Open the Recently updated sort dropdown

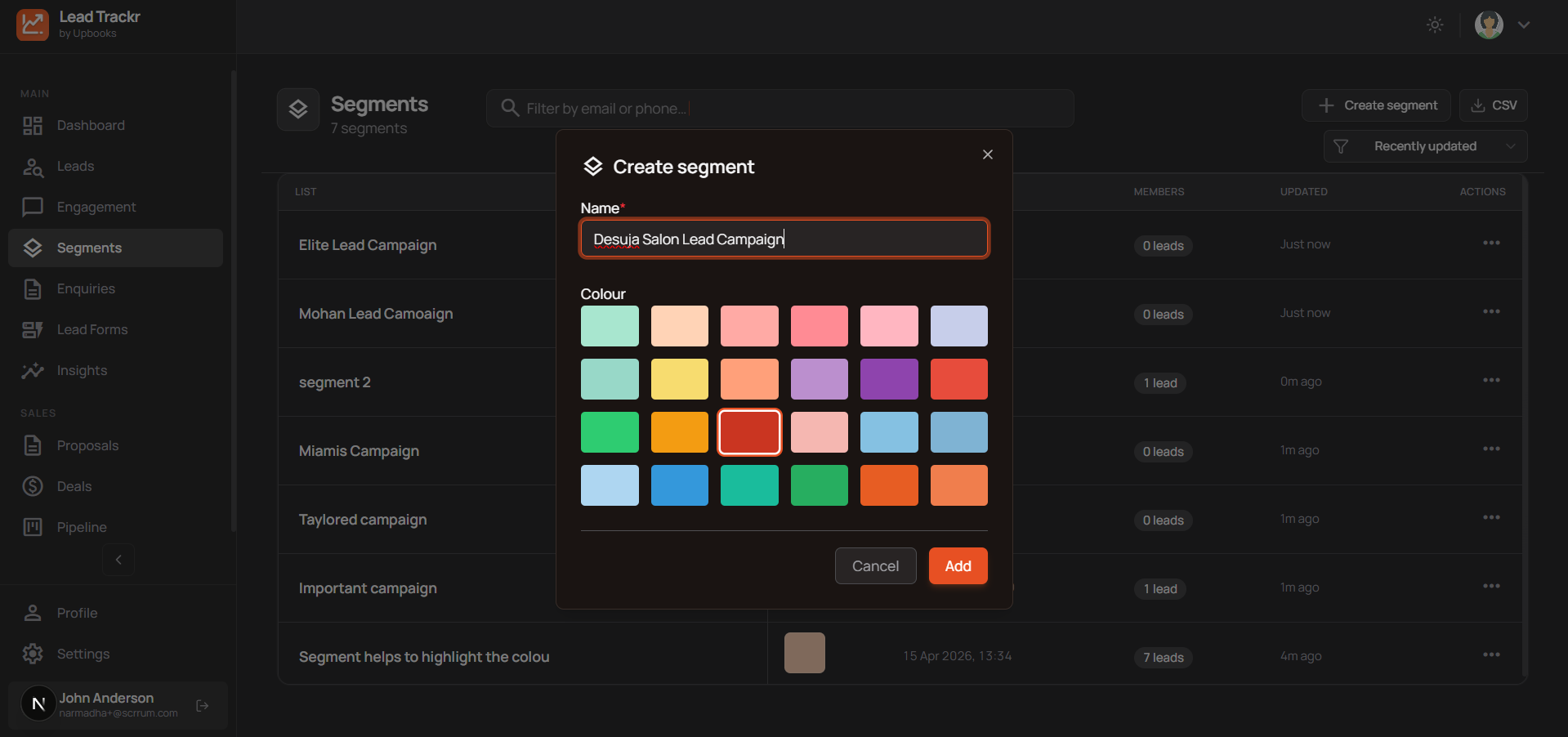[x=1424, y=146]
